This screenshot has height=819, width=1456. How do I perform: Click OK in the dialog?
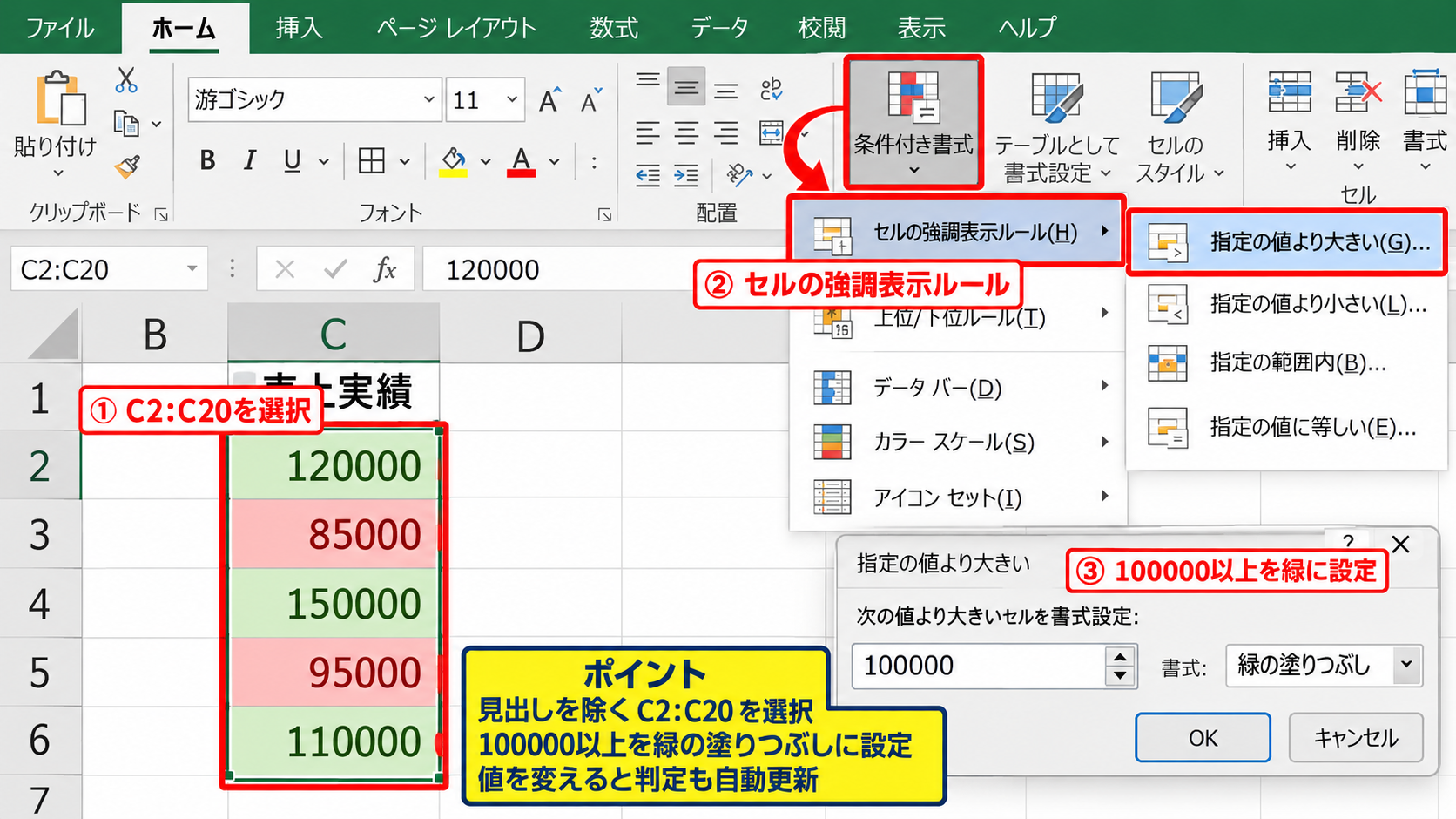(x=1203, y=738)
